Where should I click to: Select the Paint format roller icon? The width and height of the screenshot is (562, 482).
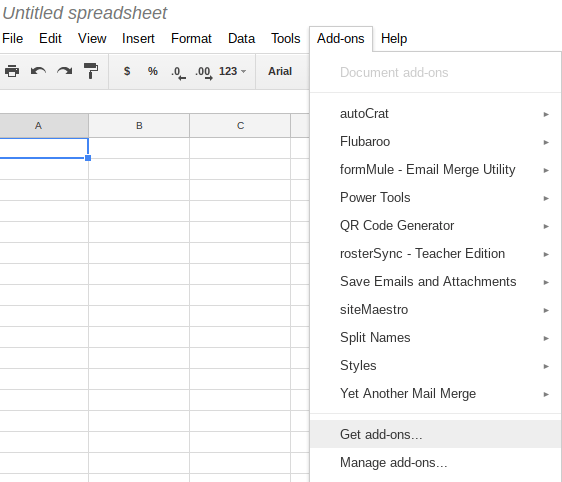[91, 71]
